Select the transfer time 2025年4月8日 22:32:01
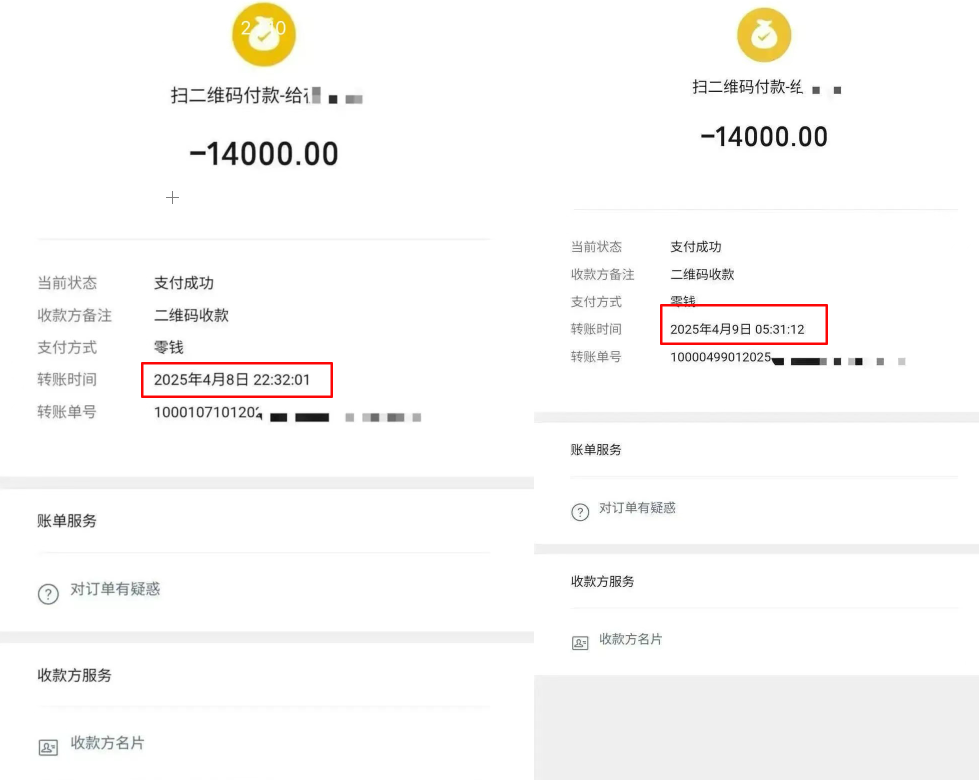 [x=235, y=380]
